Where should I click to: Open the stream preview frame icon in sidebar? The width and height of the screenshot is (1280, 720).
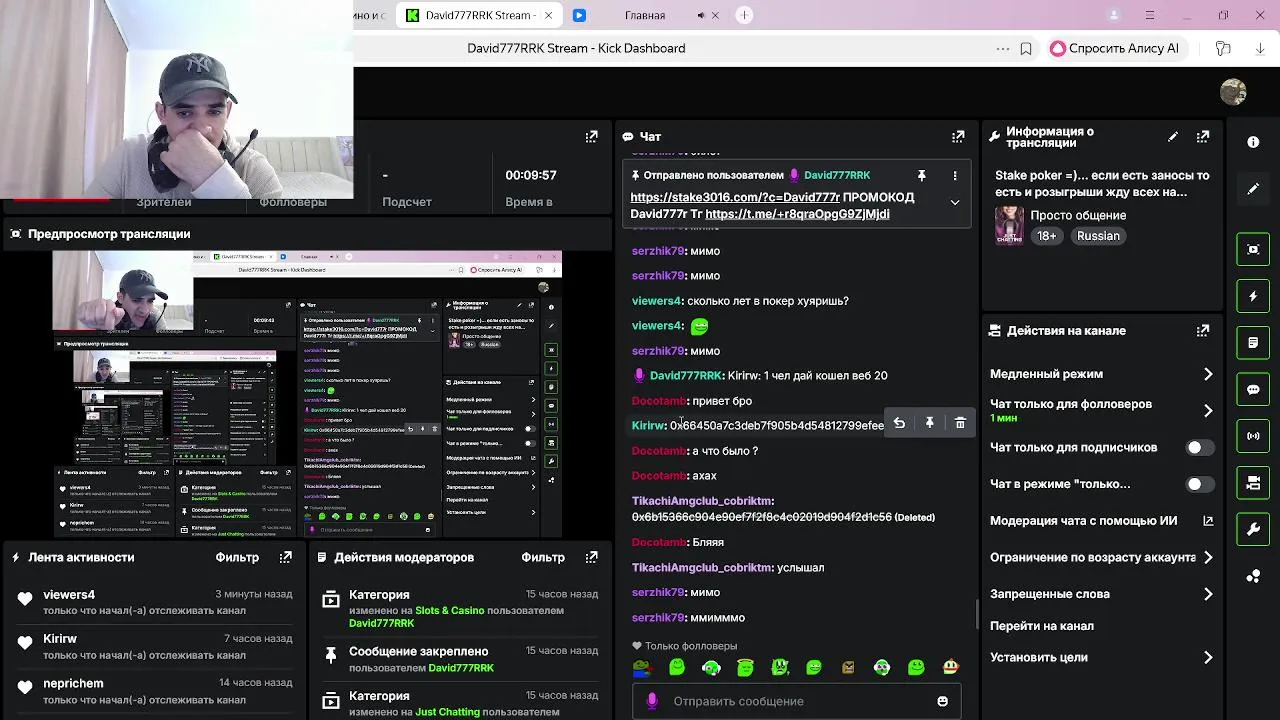coord(1253,249)
